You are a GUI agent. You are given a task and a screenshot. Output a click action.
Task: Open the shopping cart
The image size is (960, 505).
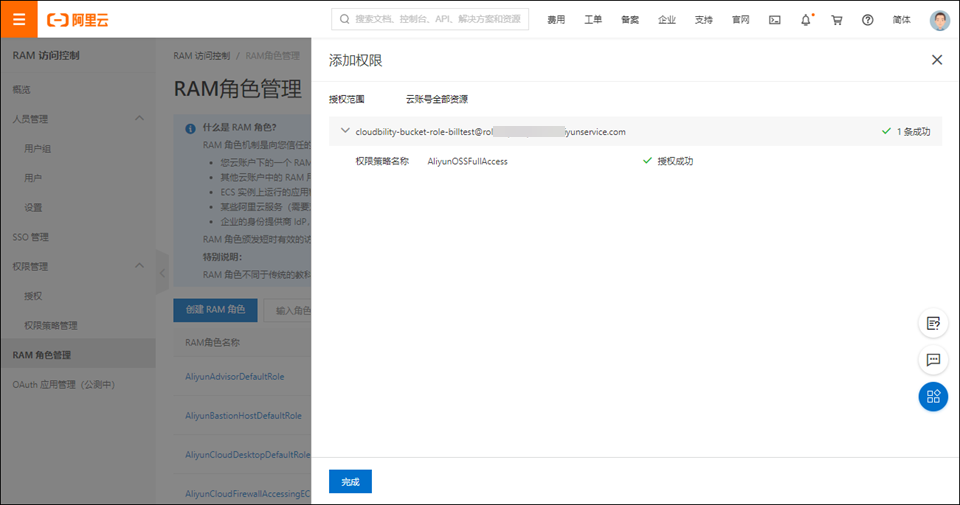(x=837, y=20)
